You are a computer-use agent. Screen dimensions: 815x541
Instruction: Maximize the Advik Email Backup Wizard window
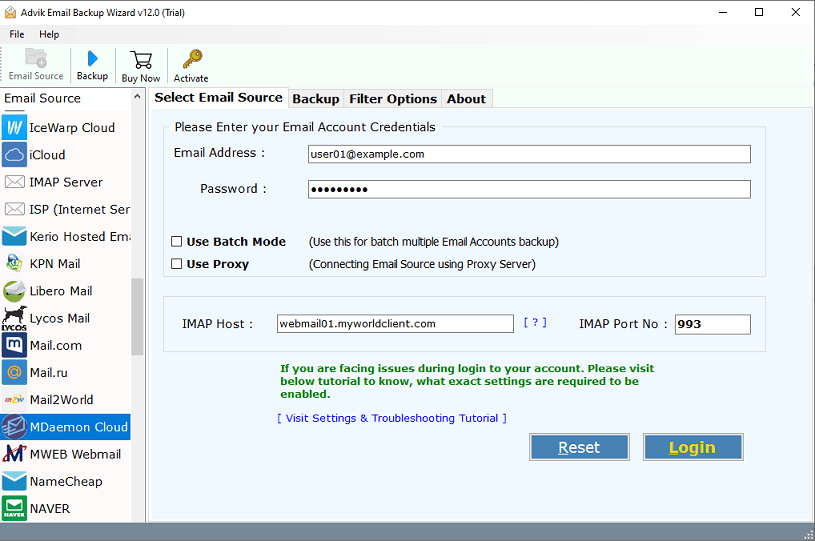[x=759, y=12]
